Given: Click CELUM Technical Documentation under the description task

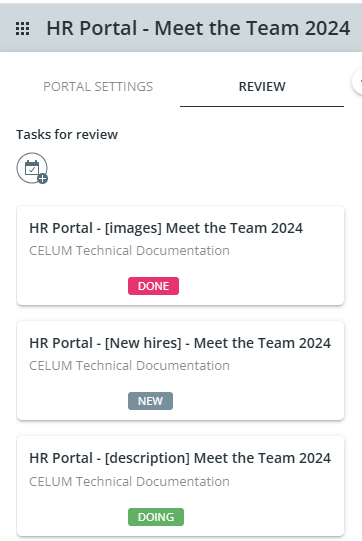Looking at the screenshot, I should coord(129,481).
